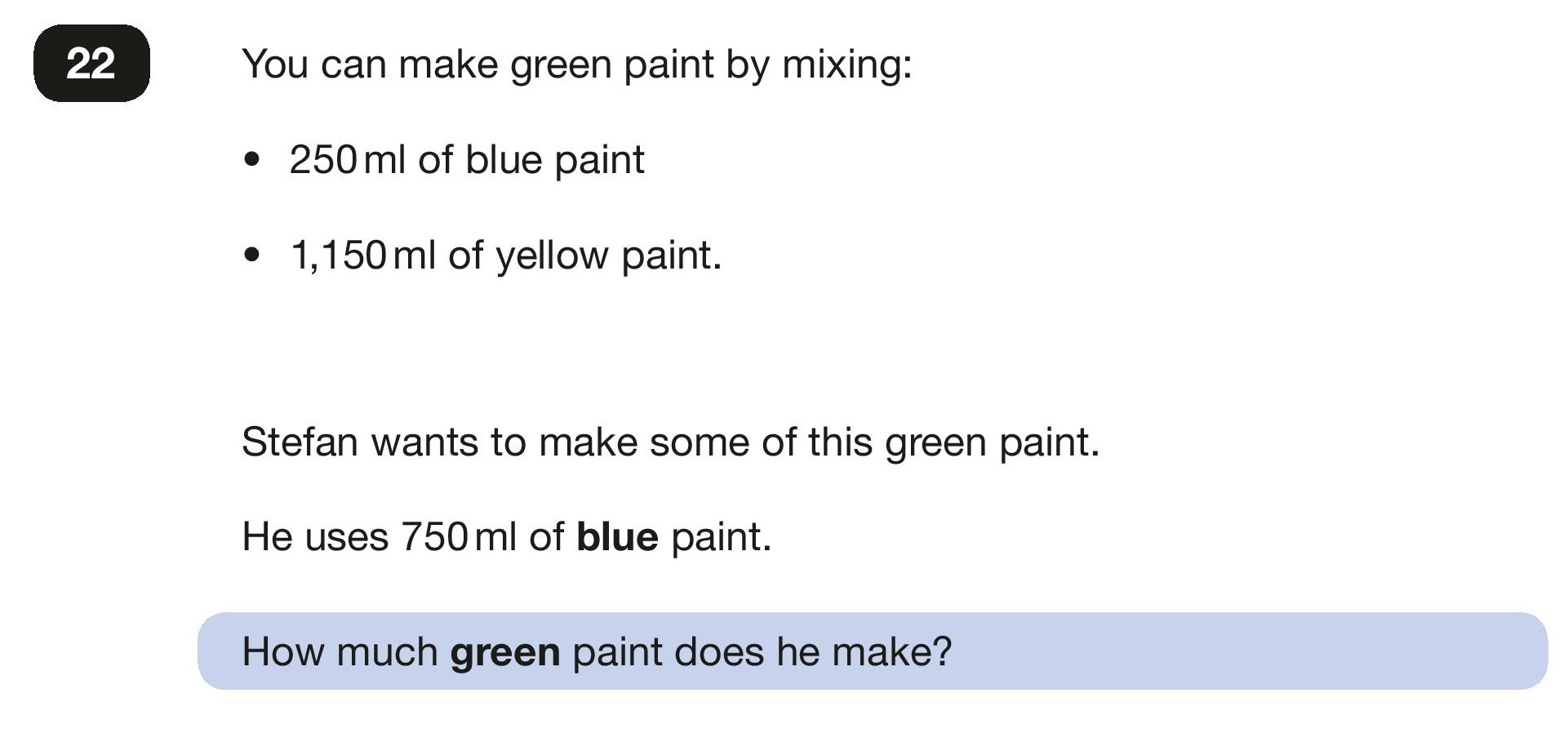Click the sentence 'Stefan wants to make some'
This screenshot has height=729, width=1568.
[x=671, y=442]
